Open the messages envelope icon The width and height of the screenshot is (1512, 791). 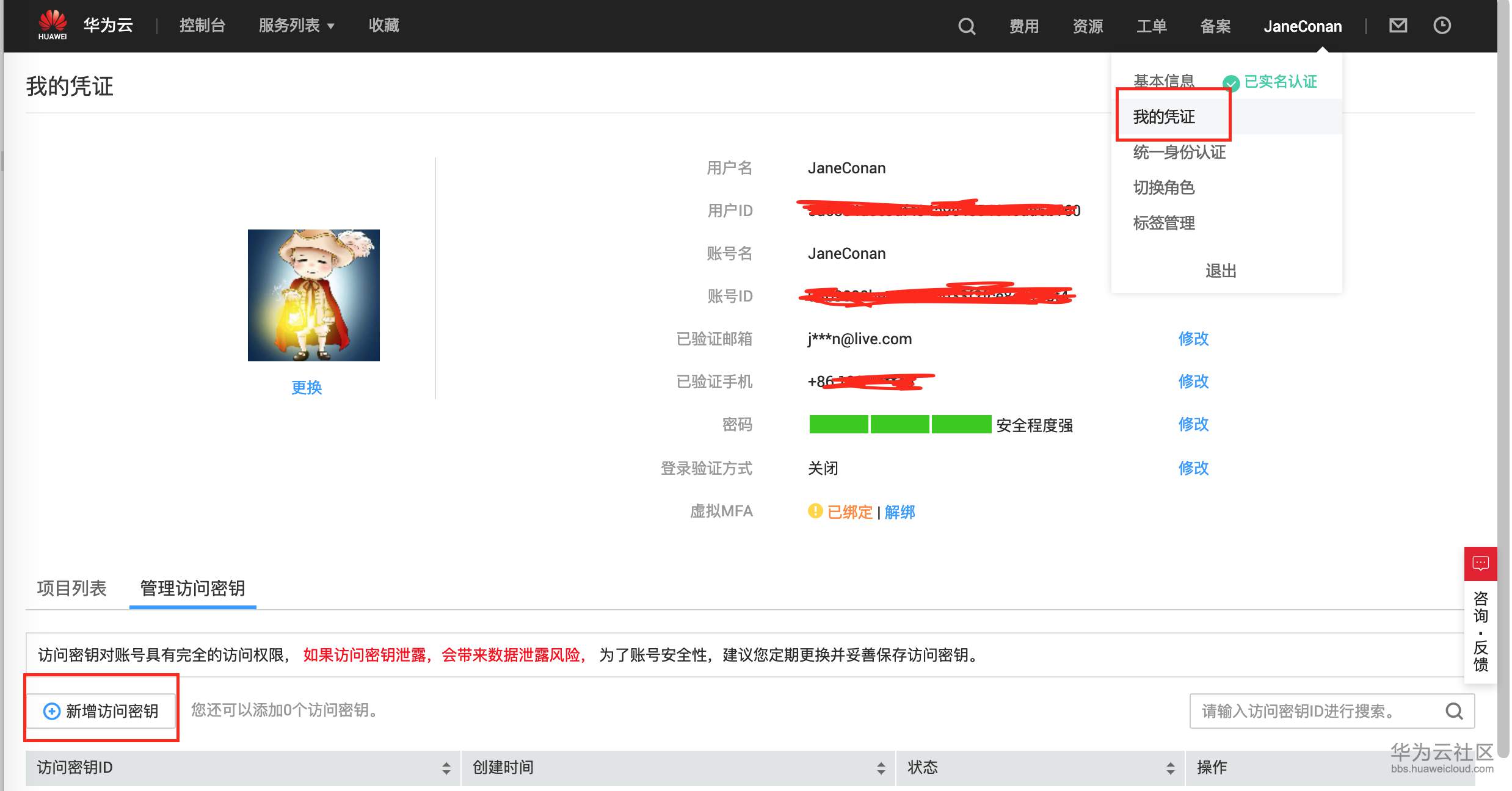[x=1397, y=25]
